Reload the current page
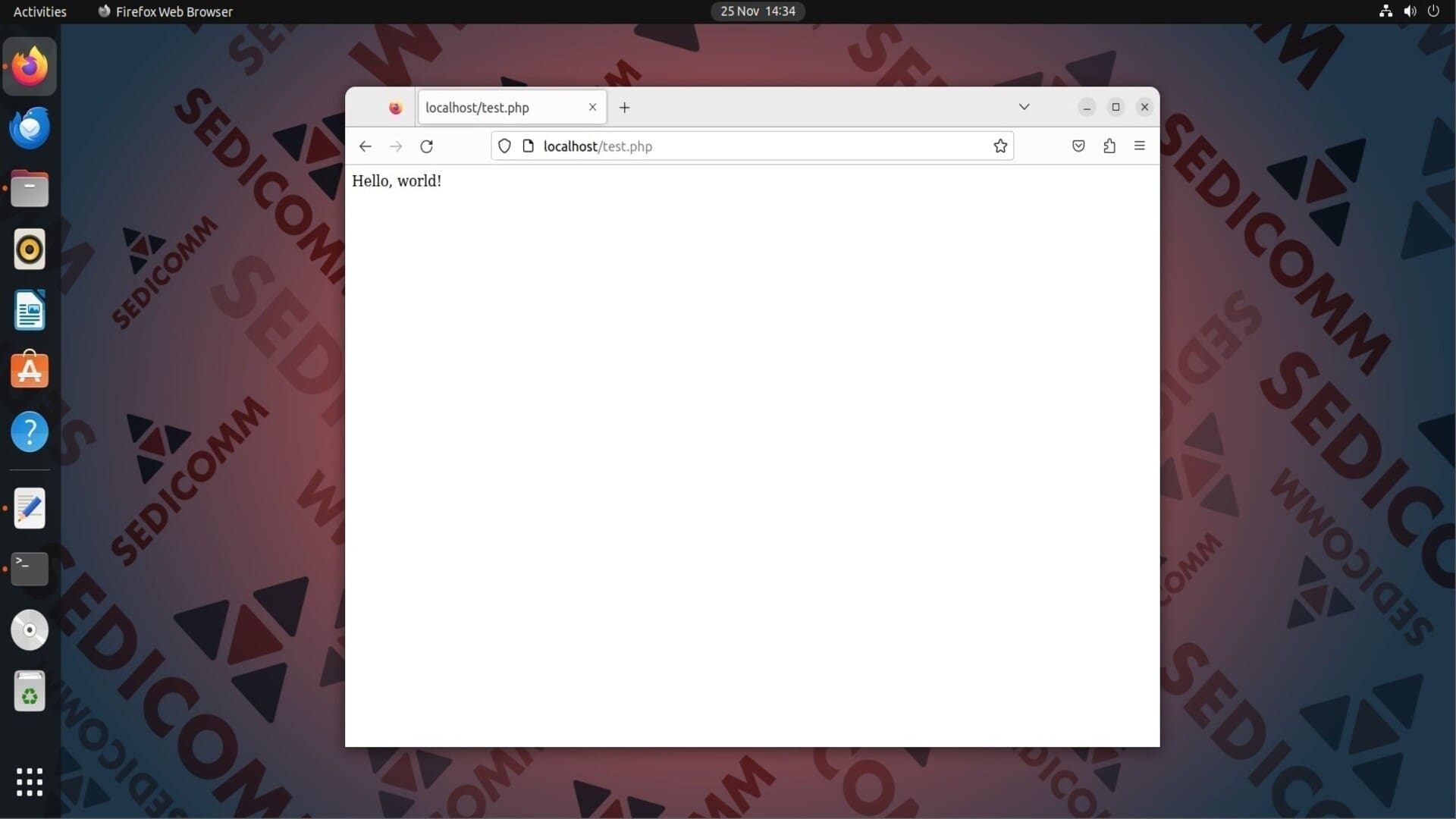Viewport: 1456px width, 819px height. pos(427,146)
